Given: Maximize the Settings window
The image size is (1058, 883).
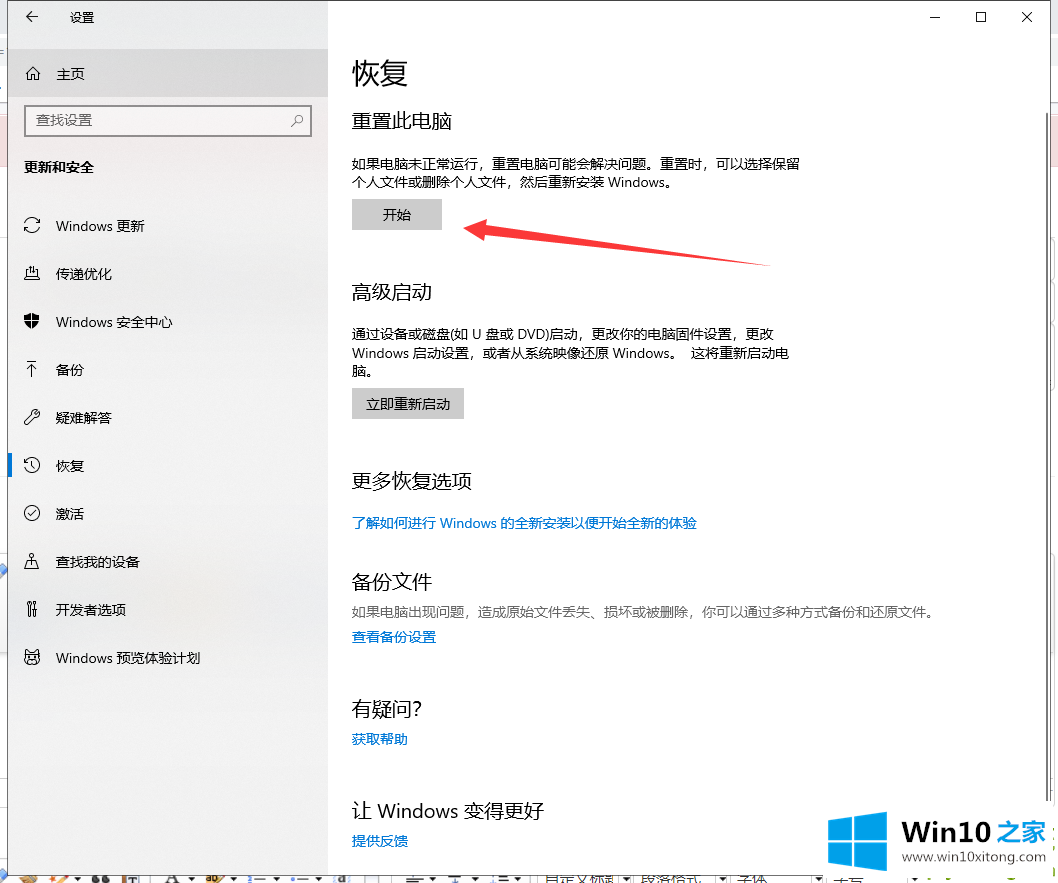Looking at the screenshot, I should [980, 18].
